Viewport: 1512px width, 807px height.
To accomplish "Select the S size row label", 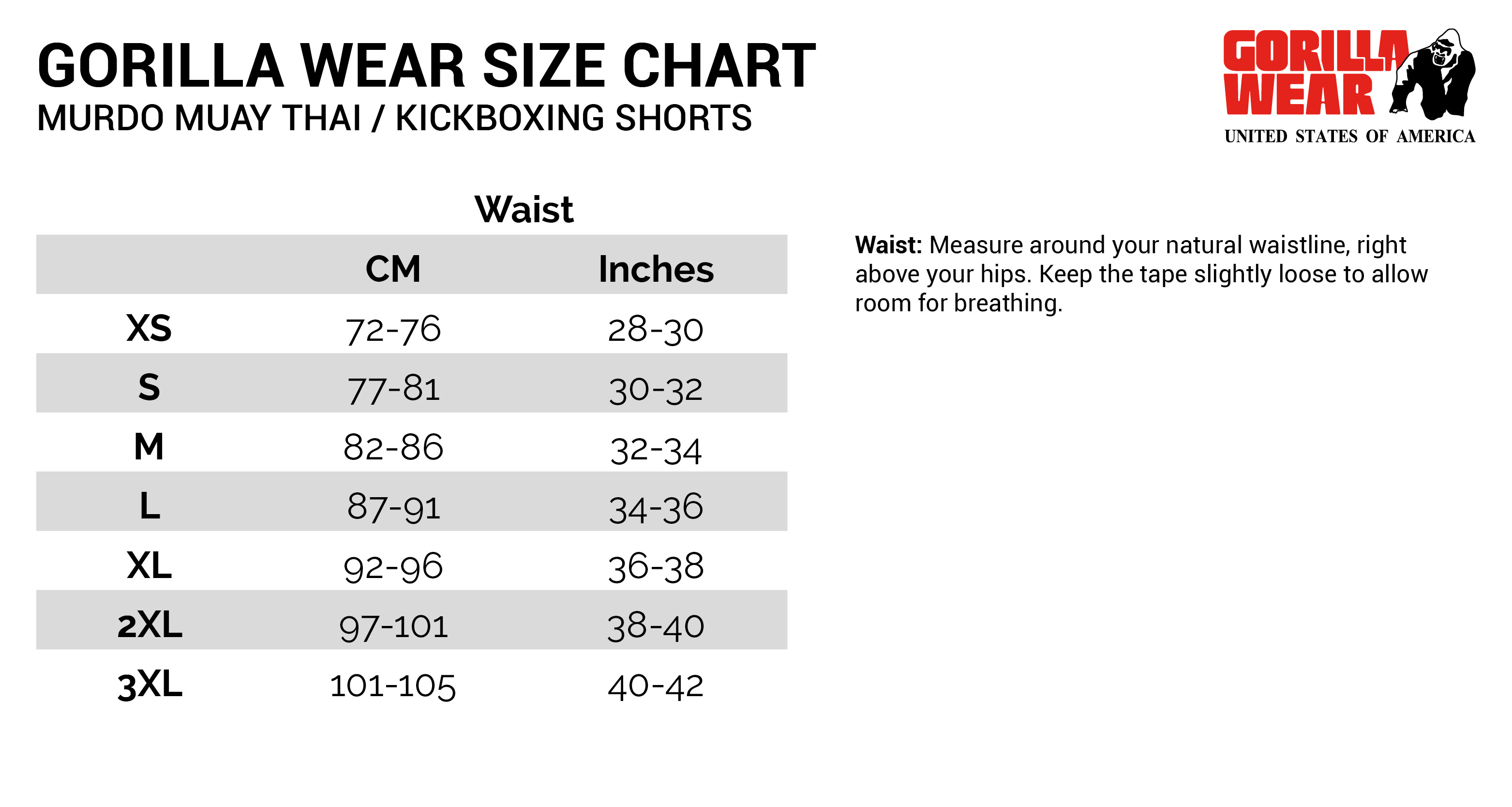I will coord(149,388).
